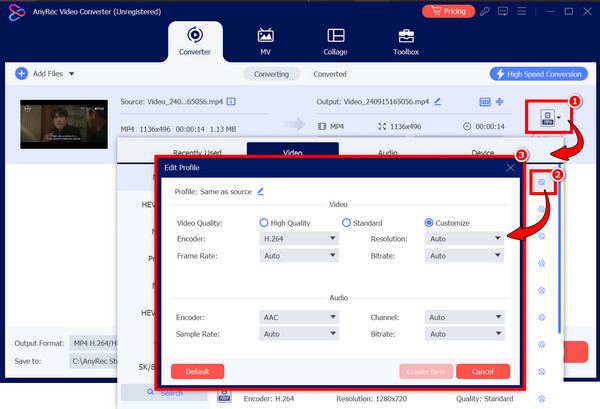Select Customize video quality
This screenshot has width=600, height=409.
click(x=429, y=223)
